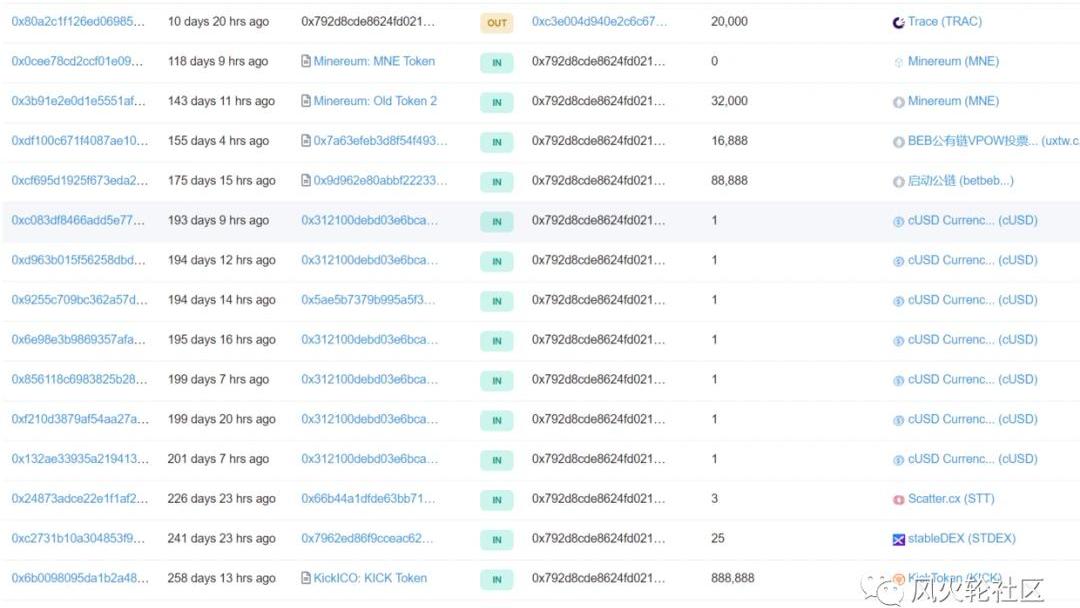View transaction 0xcf695d1925f673eda2
This screenshot has height=608, width=1080.
[79, 180]
